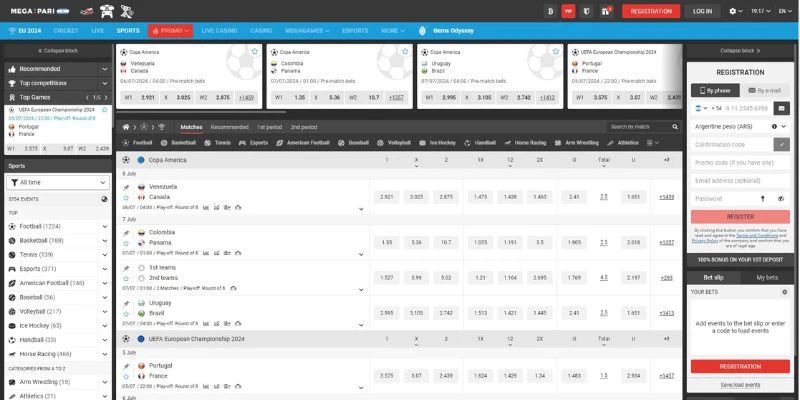Click the pink REGISTER button in form
Screen dimensions: 800x400
pyautogui.click(x=740, y=217)
